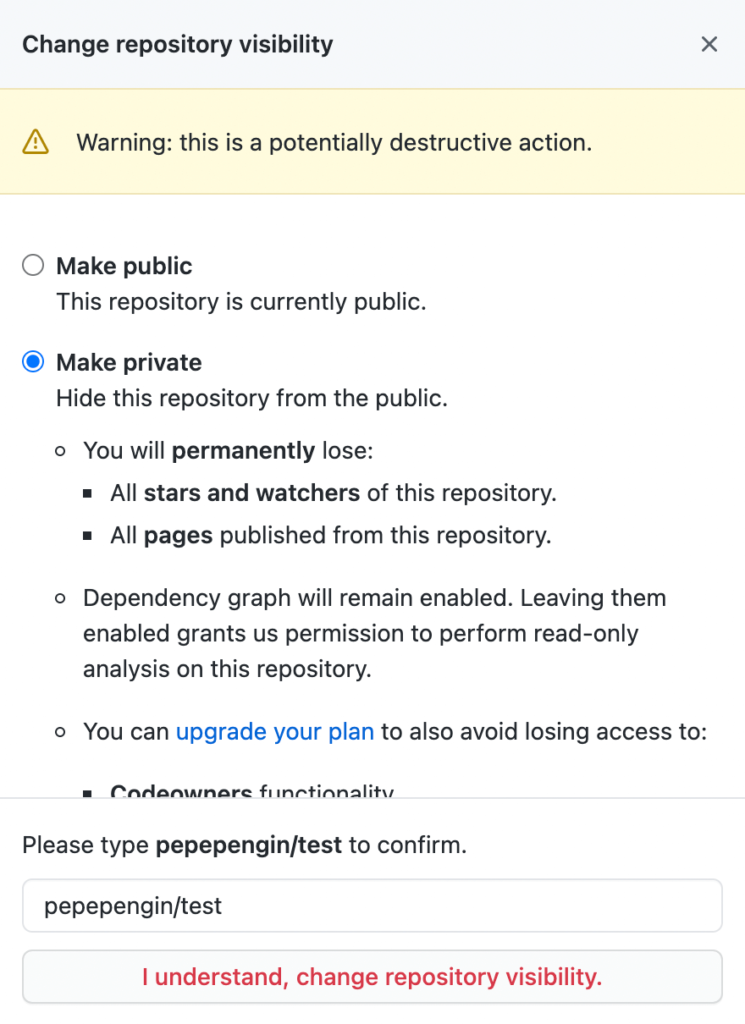Click the potentially destructive action warning text
The width and height of the screenshot is (745, 1024).
[x=334, y=142]
